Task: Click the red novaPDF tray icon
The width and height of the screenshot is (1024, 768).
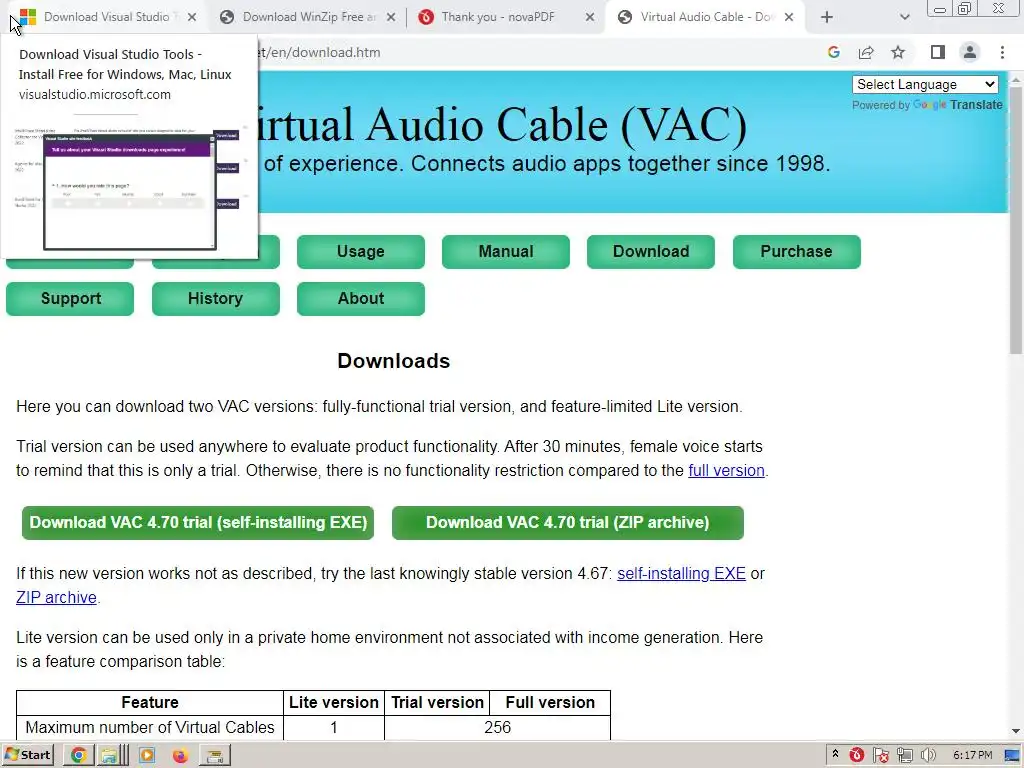Action: click(x=857, y=756)
